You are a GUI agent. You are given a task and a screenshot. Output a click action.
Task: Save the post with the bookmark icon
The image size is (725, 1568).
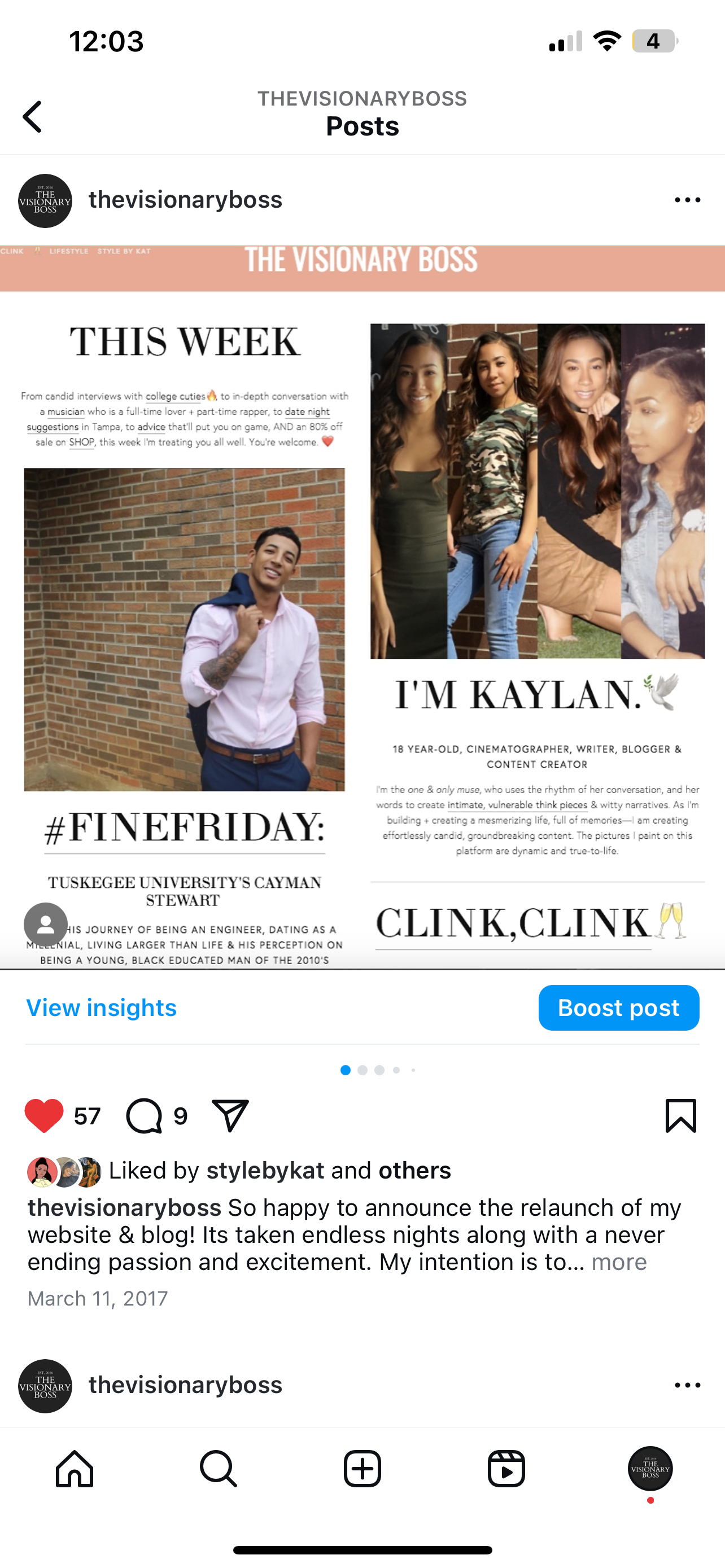click(x=680, y=1116)
